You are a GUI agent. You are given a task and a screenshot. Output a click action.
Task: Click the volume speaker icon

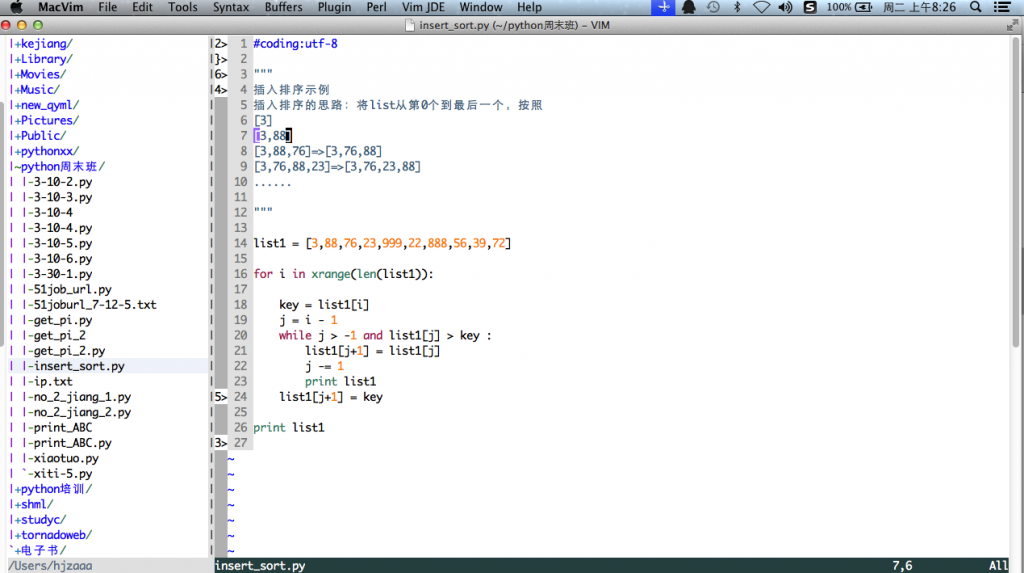[785, 7]
